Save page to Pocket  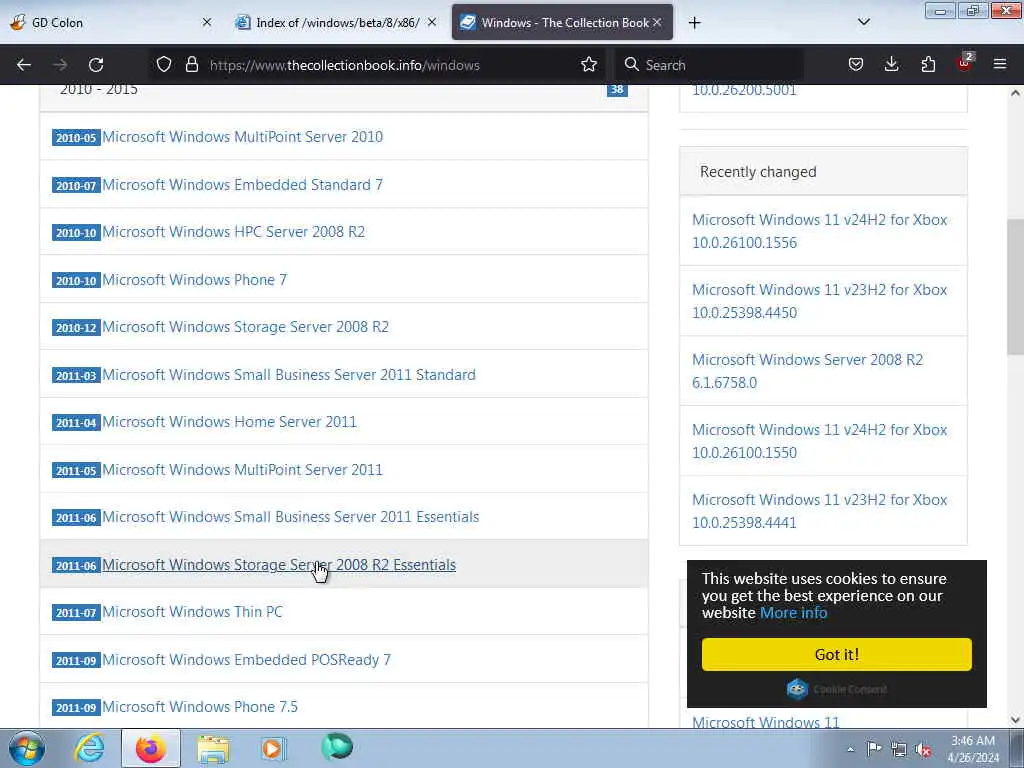pyautogui.click(x=856, y=65)
